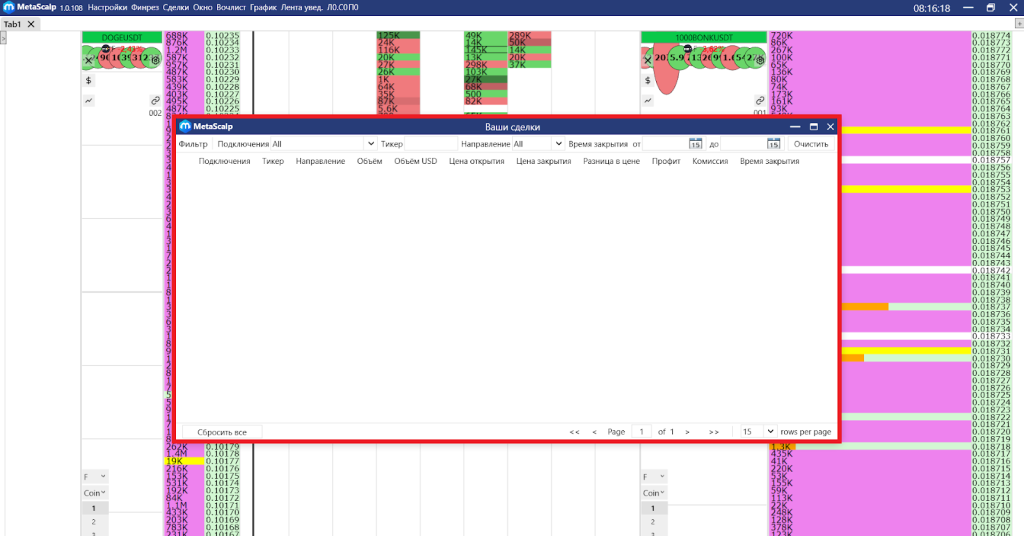Open the Лента увед. menu

(x=302, y=8)
